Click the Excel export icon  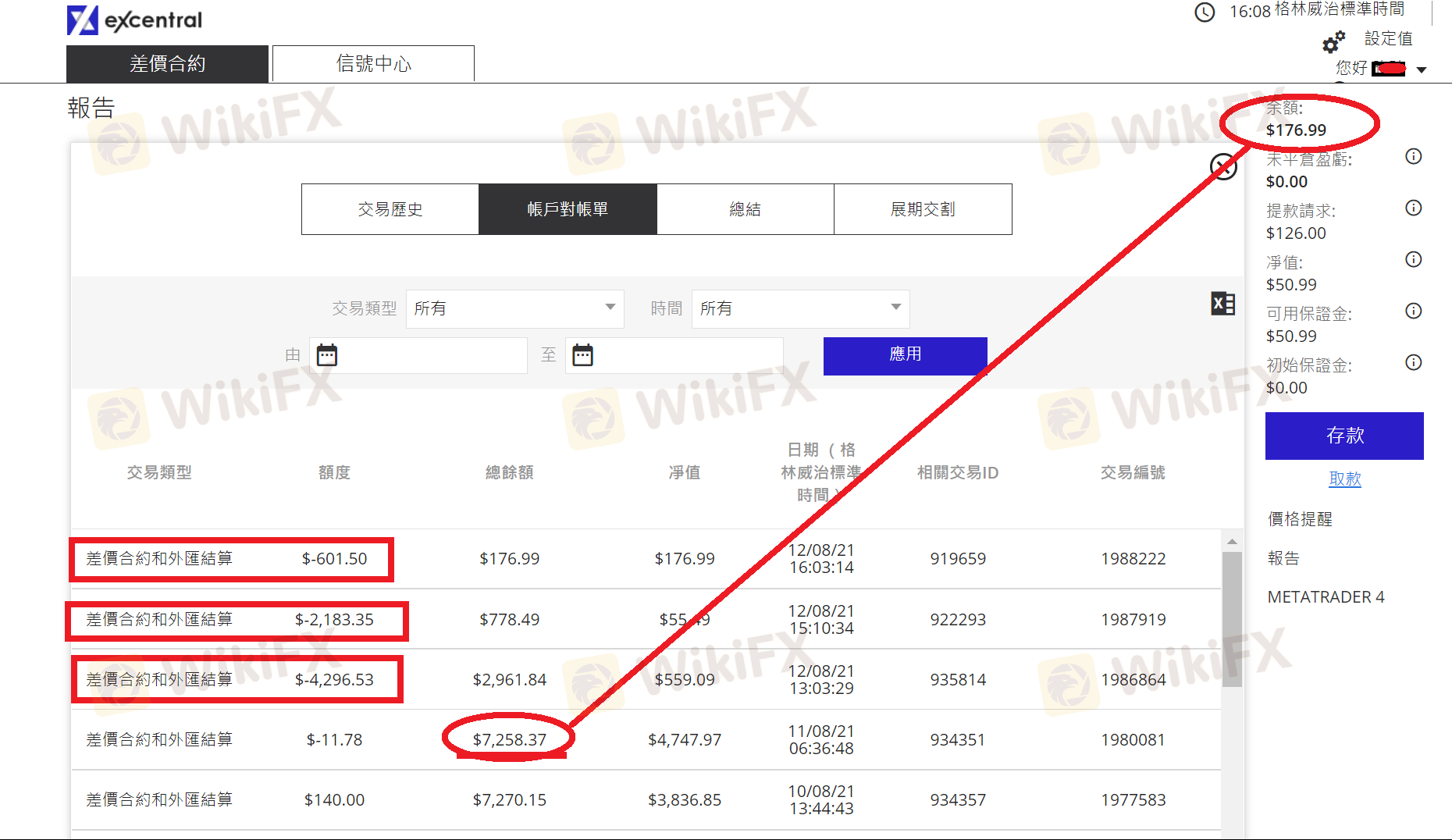(x=1222, y=304)
